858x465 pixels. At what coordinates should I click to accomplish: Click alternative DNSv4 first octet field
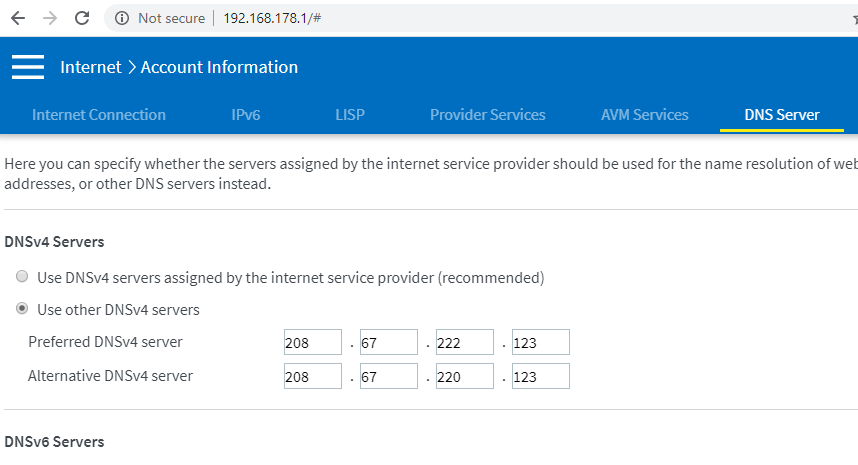click(x=312, y=376)
